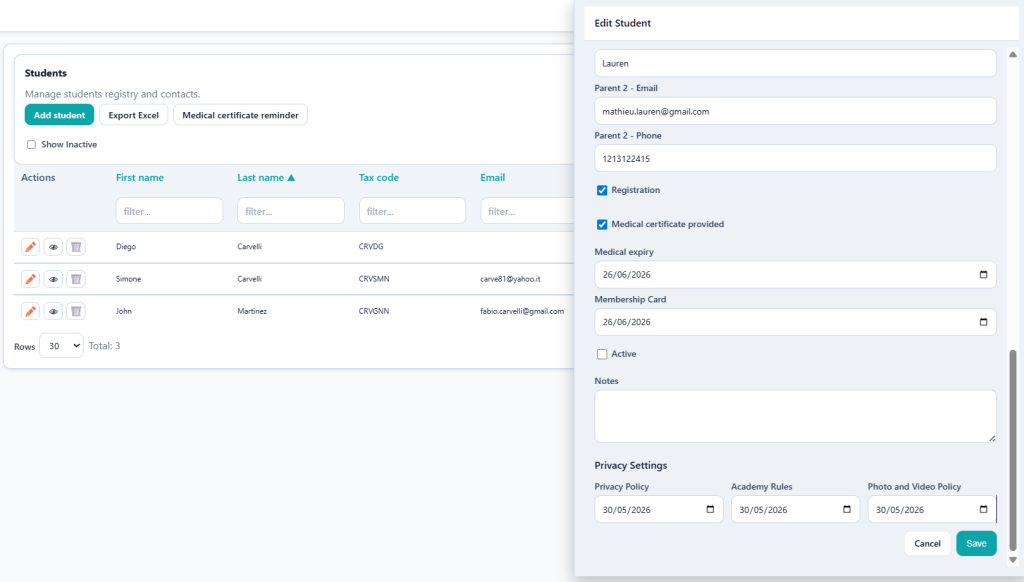Save the edited student details
Screen dimensions: 1024x582
pyautogui.click(x=976, y=543)
